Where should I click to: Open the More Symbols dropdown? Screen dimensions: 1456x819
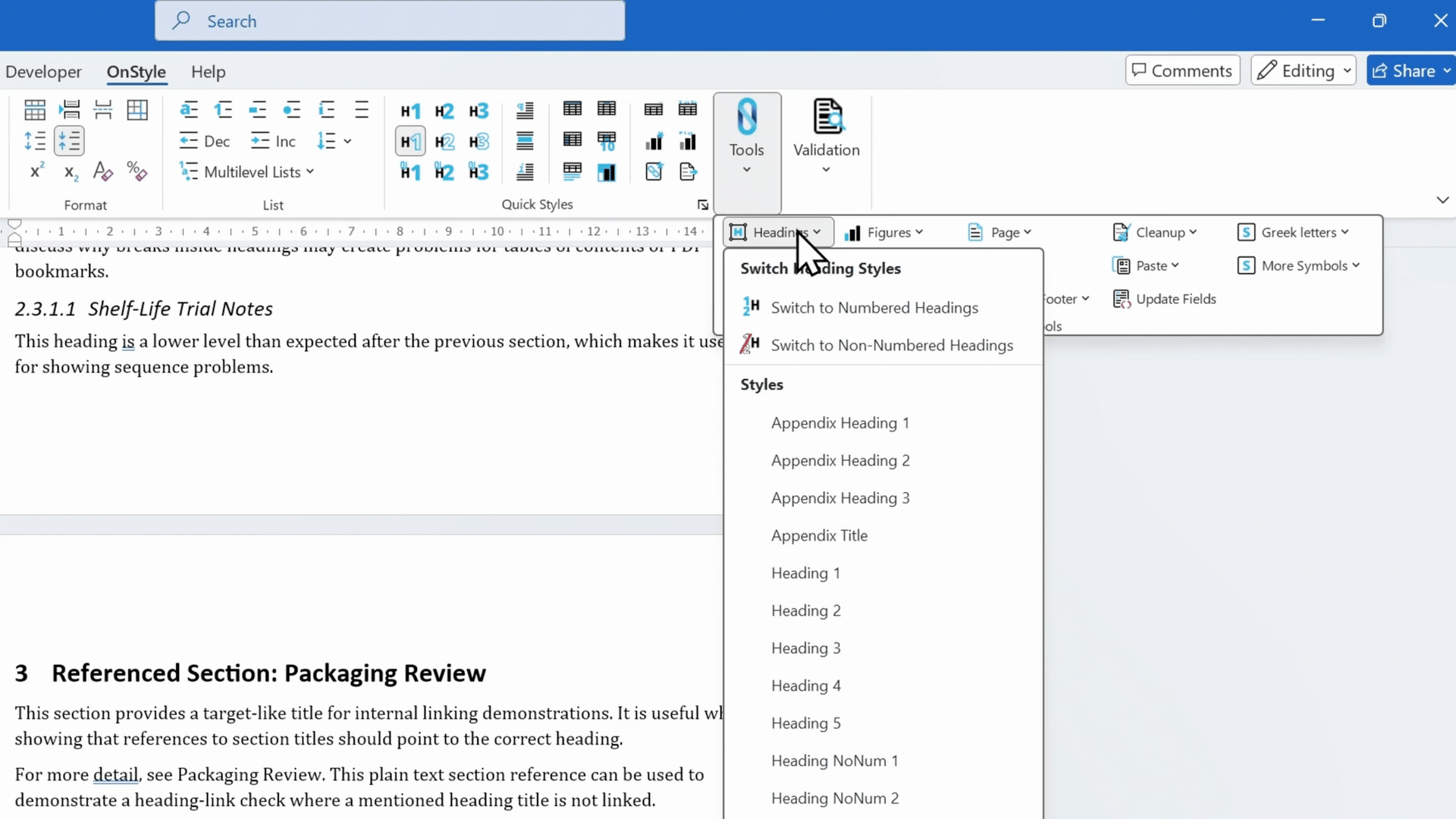[x=1298, y=265]
